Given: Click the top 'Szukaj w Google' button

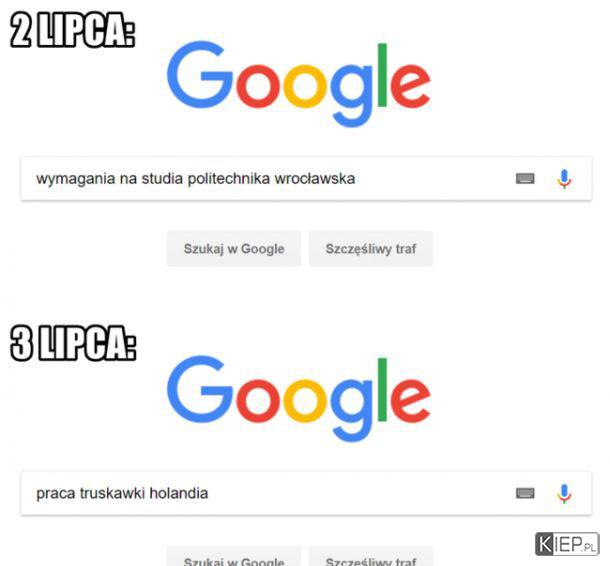Looking at the screenshot, I should click(x=234, y=249).
